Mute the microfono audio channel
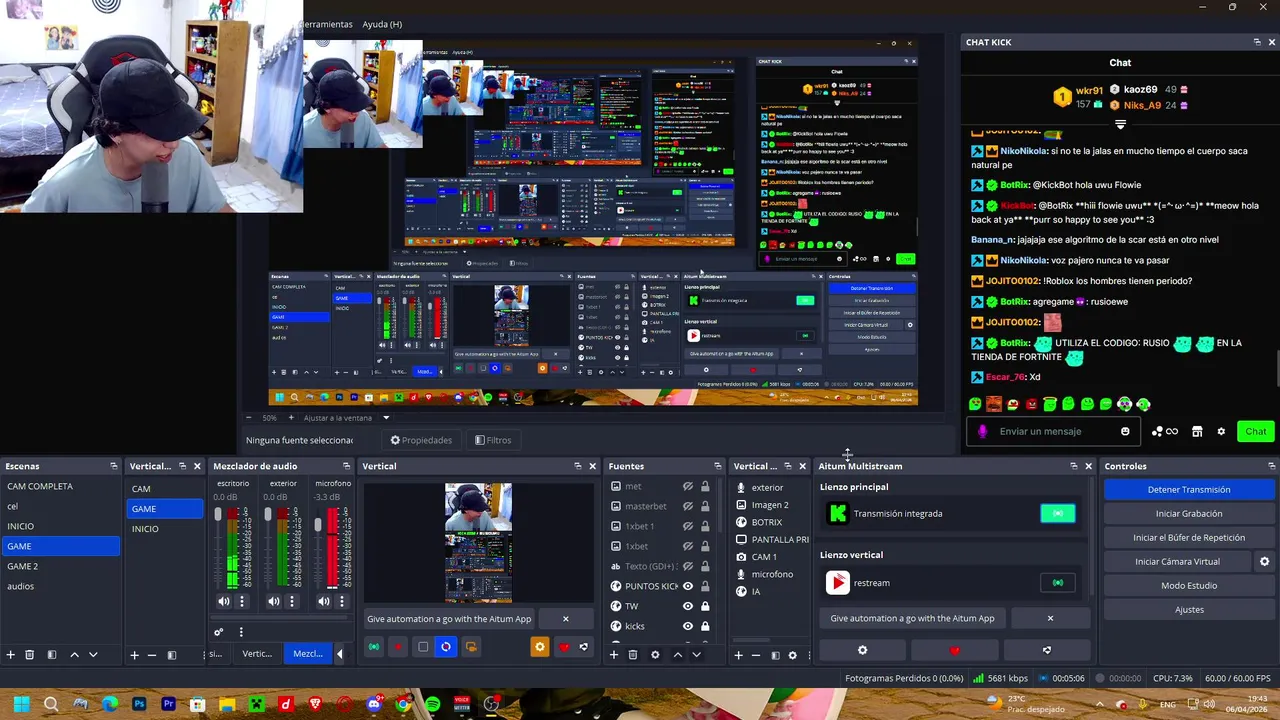Image resolution: width=1280 pixels, height=720 pixels. tap(324, 601)
